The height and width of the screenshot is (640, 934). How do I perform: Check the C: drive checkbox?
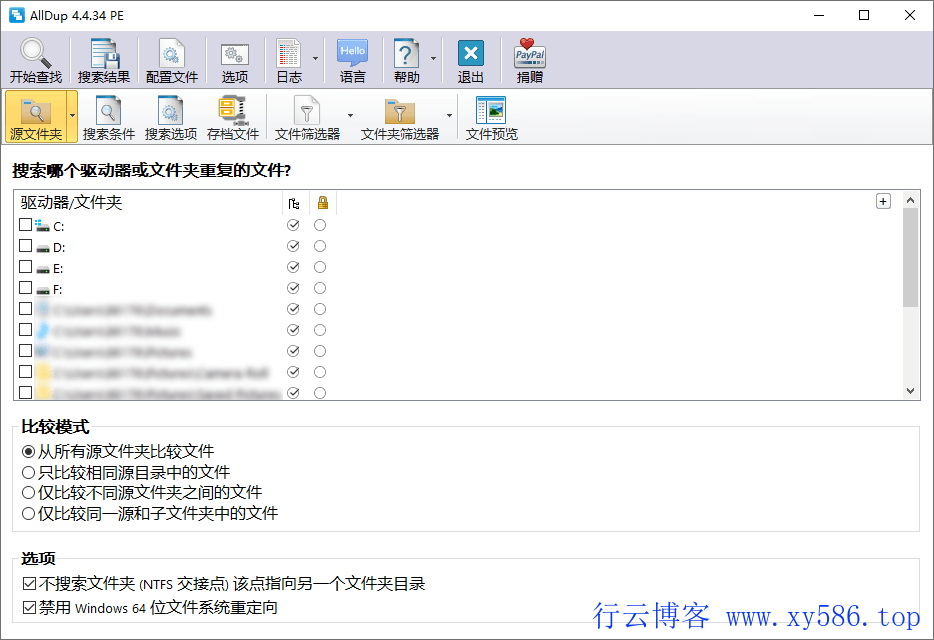coord(25,225)
